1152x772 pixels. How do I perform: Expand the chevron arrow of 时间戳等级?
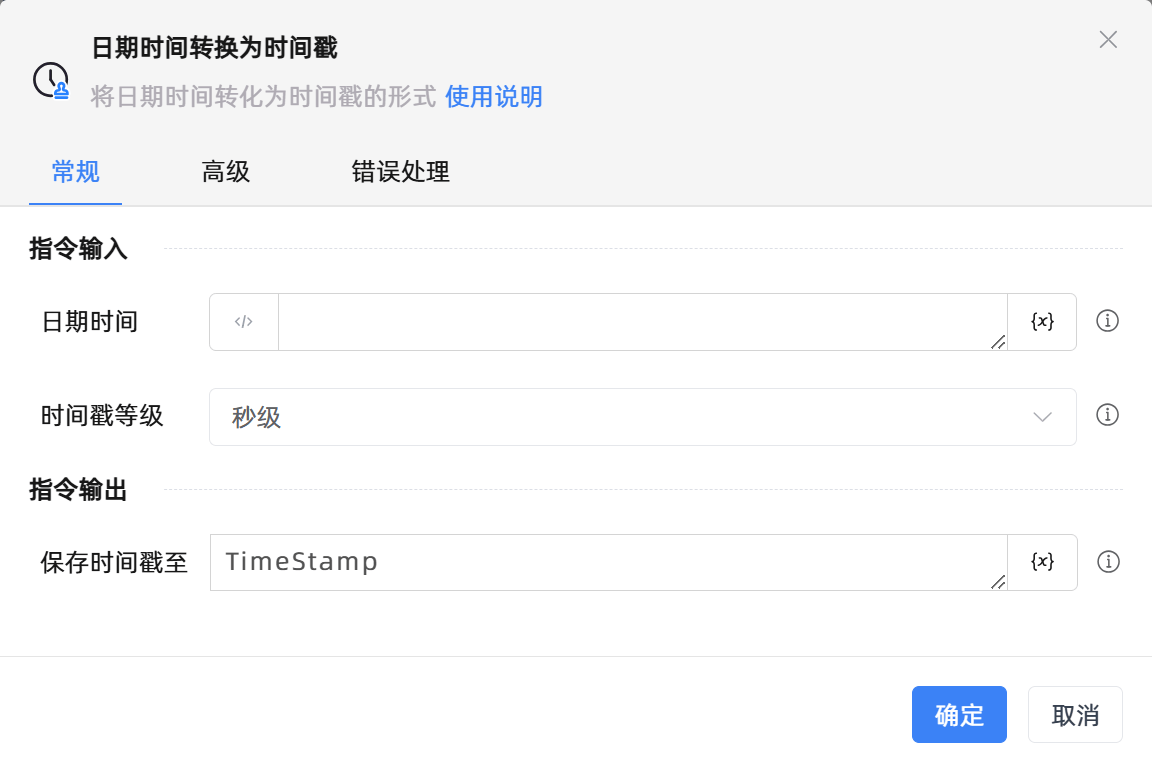click(1042, 417)
